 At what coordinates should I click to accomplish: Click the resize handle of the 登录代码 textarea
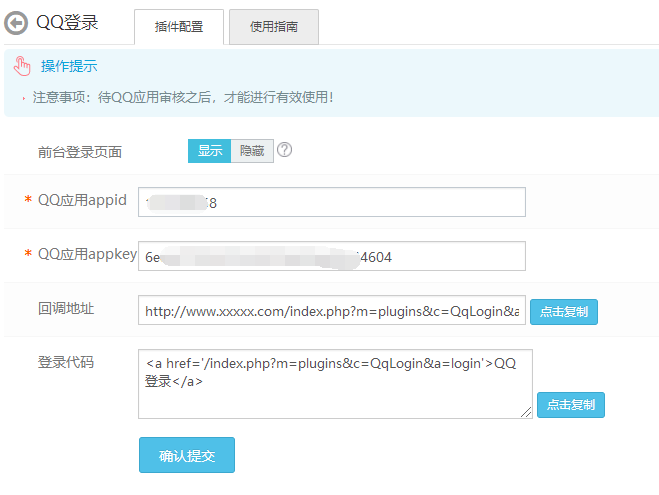(x=526, y=412)
